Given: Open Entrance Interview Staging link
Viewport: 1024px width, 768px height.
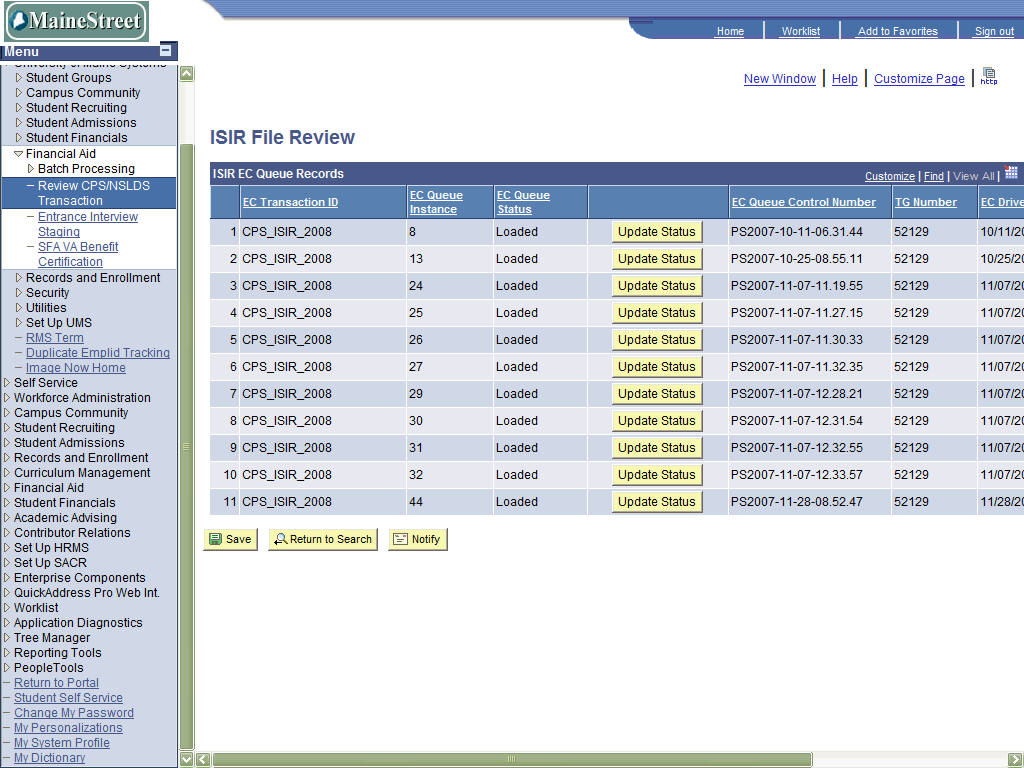Looking at the screenshot, I should (x=88, y=224).
